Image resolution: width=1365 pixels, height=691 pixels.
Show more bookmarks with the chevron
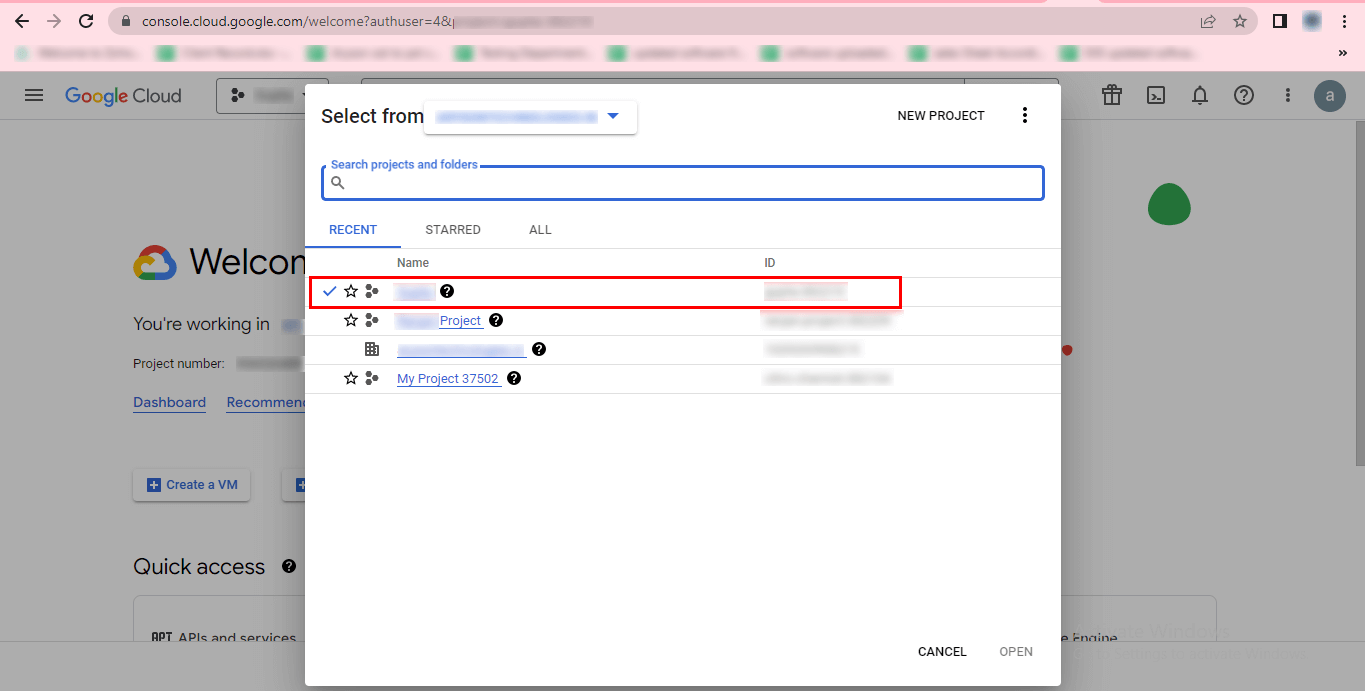1343,53
